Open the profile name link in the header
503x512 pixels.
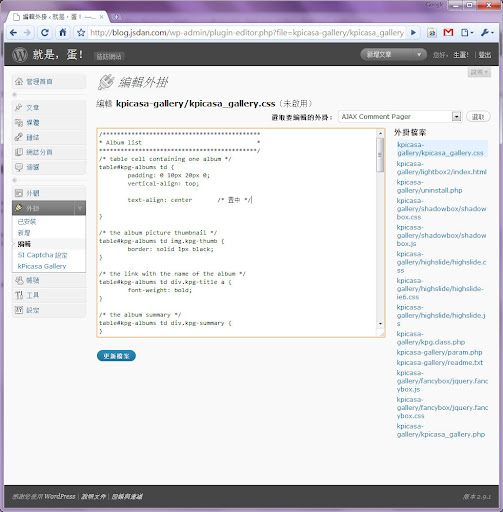tap(461, 55)
